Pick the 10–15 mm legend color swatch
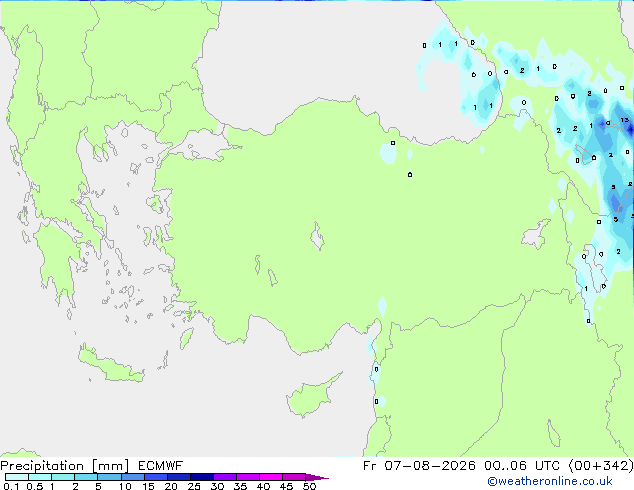 (x=132, y=477)
